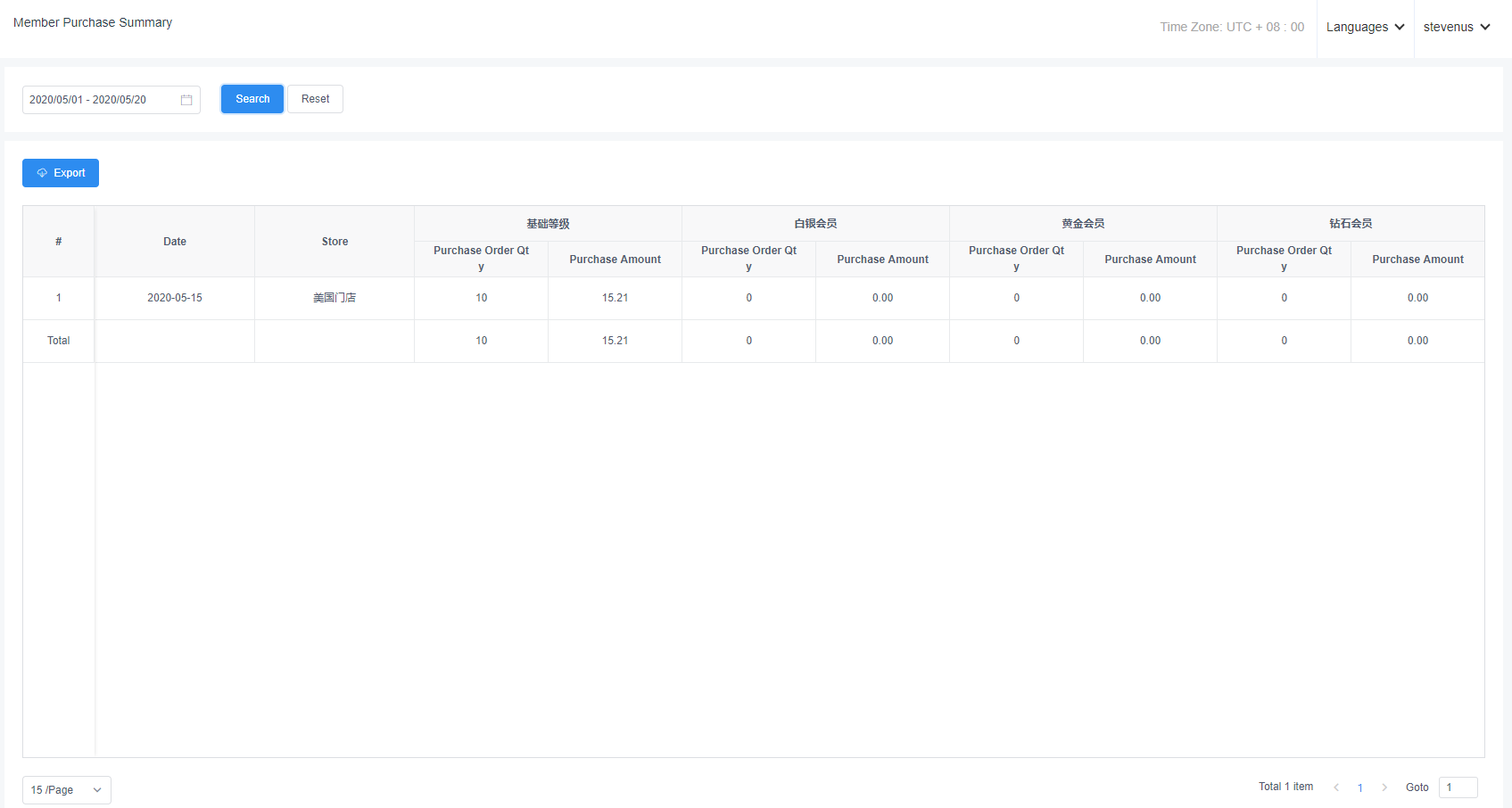Open the Languages dropdown
The width and height of the screenshot is (1512, 808).
click(x=1365, y=28)
